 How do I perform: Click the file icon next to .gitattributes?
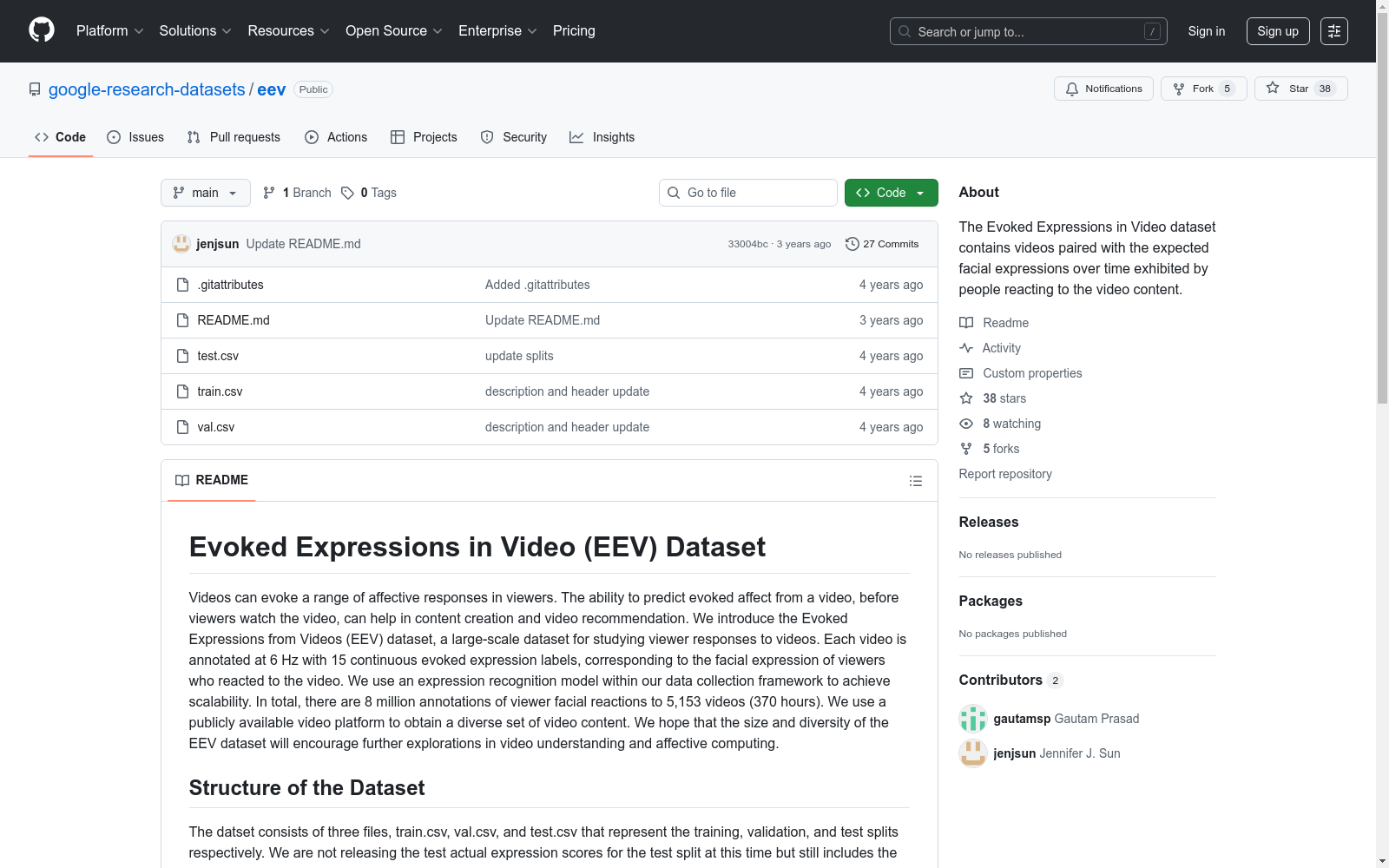click(182, 285)
